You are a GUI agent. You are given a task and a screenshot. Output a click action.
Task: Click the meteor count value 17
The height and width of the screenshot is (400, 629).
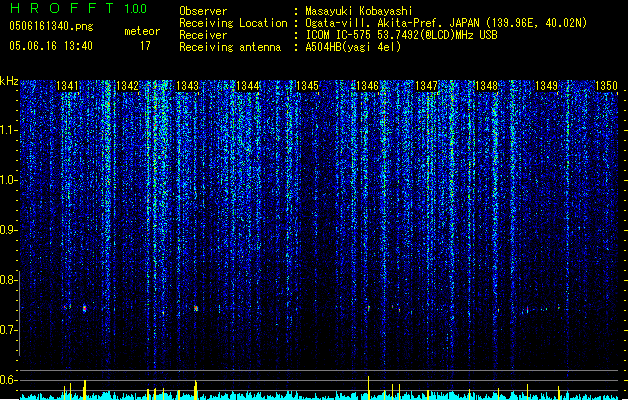145,46
